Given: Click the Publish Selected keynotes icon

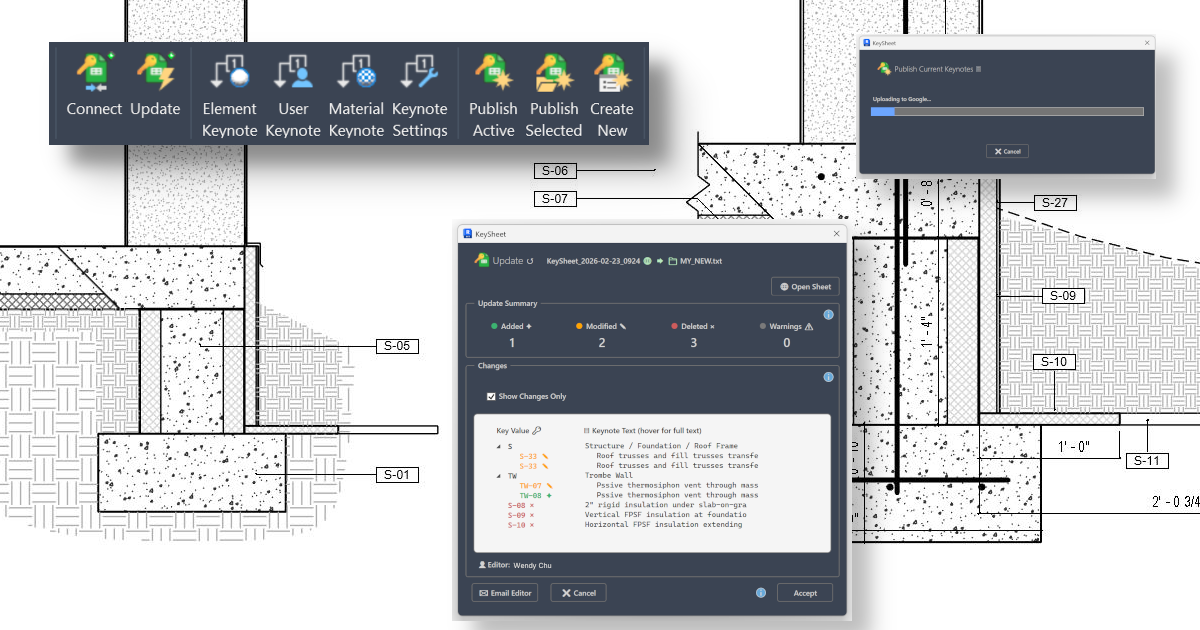Looking at the screenshot, I should click(x=554, y=73).
